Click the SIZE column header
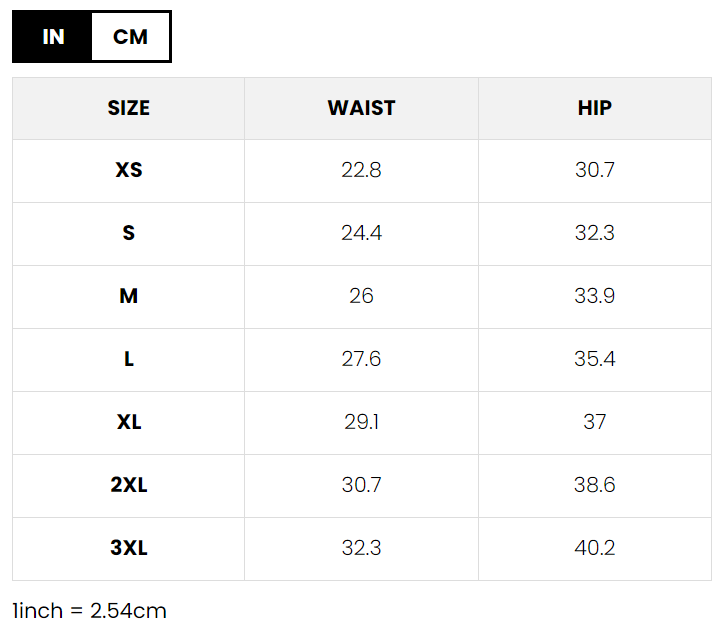Screen dimensions: 723x633 coord(128,108)
